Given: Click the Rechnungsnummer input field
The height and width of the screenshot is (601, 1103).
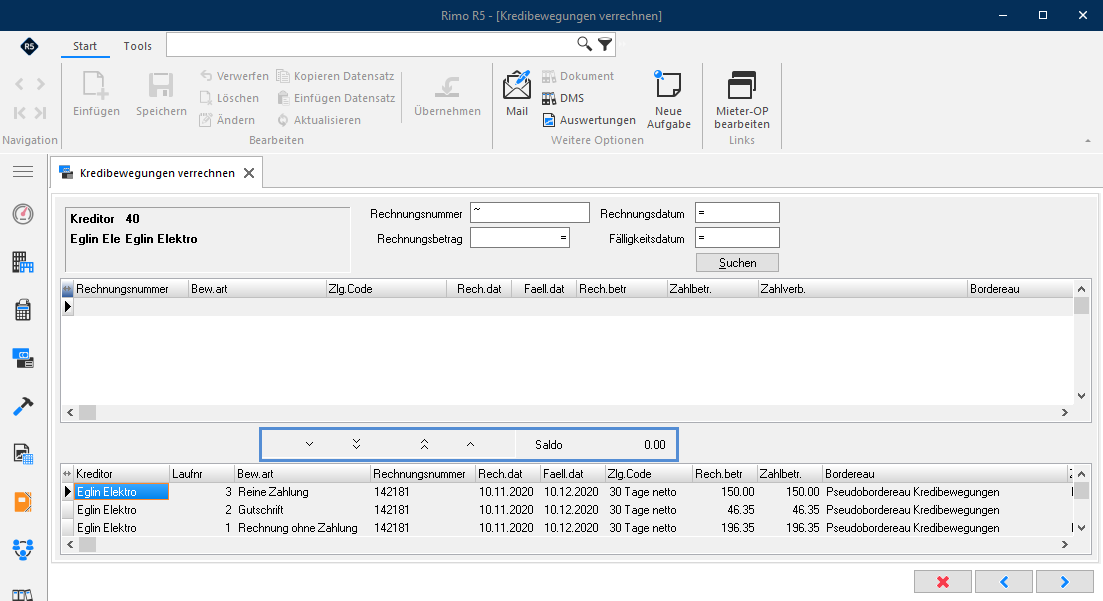Looking at the screenshot, I should (x=530, y=213).
